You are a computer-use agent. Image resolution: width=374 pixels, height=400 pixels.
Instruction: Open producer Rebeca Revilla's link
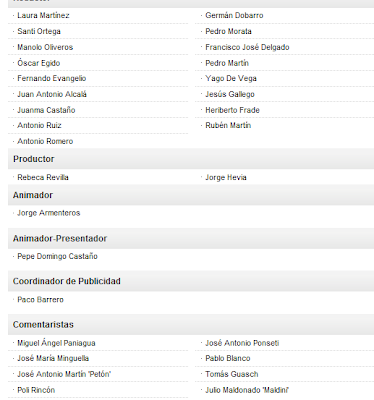pos(43,177)
